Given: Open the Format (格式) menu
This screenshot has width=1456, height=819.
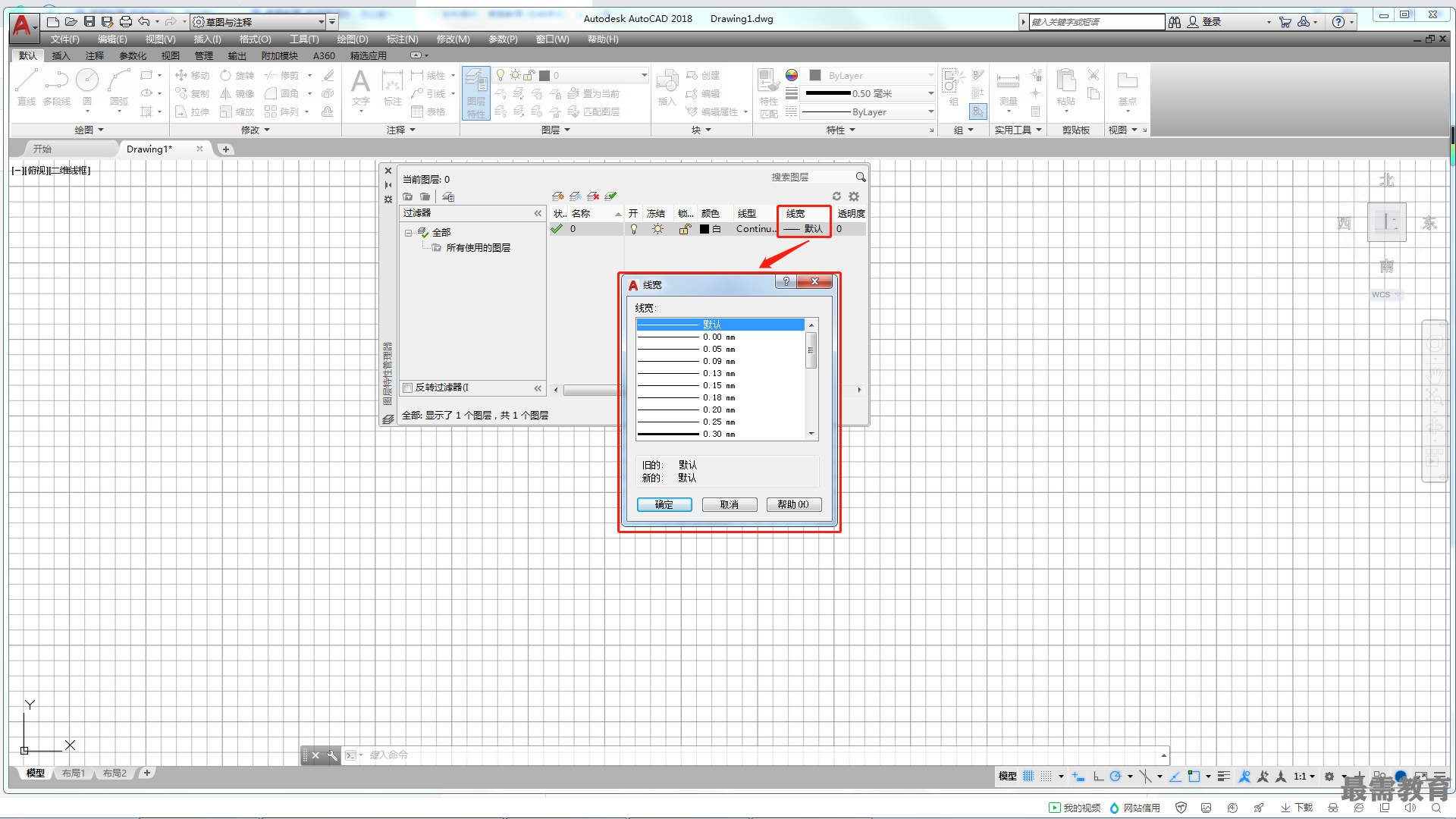Looking at the screenshot, I should click(x=255, y=39).
